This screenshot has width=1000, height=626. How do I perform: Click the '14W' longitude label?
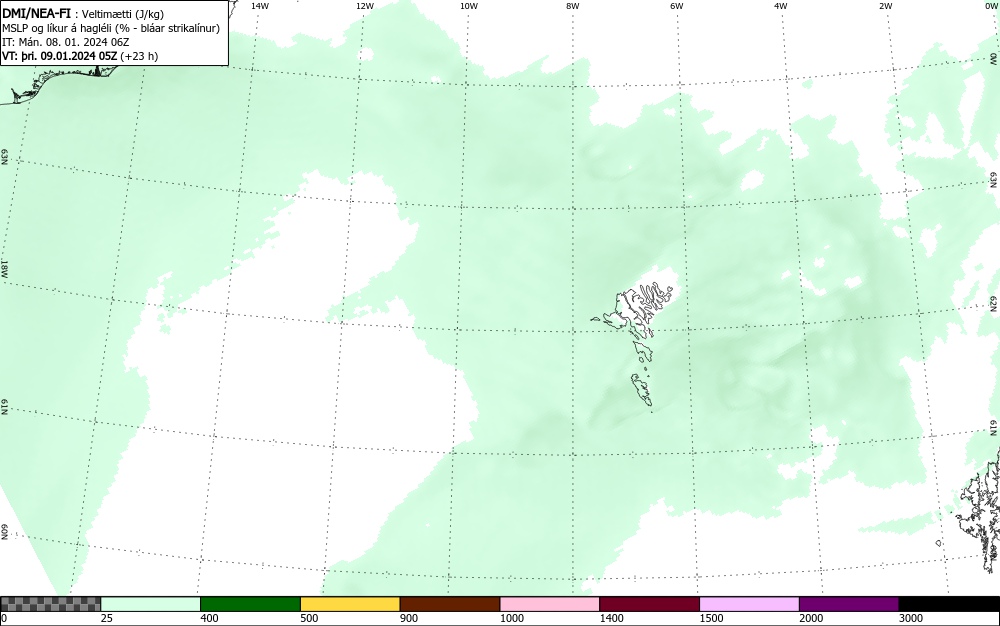pyautogui.click(x=260, y=6)
